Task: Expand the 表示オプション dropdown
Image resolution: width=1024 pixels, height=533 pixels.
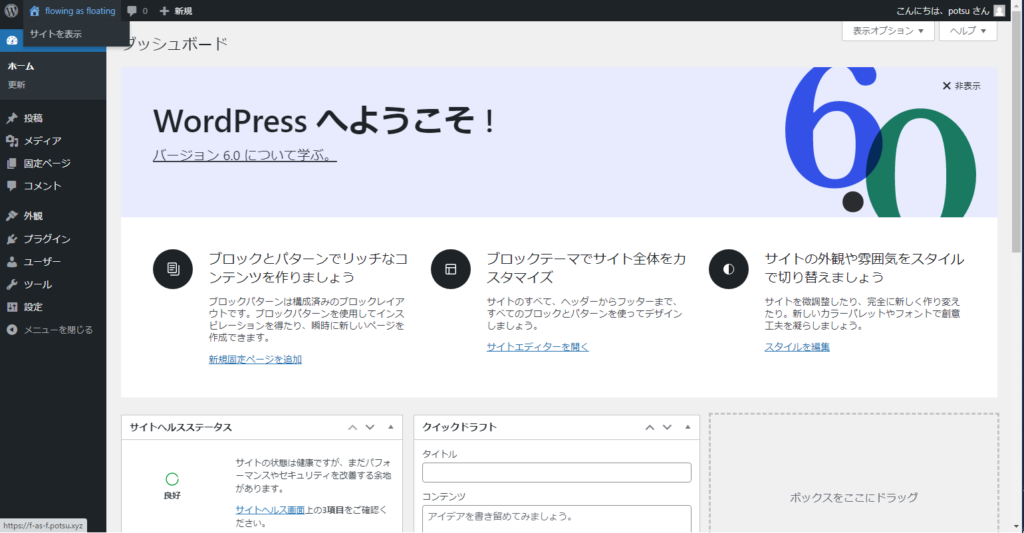Action: pyautogui.click(x=888, y=31)
